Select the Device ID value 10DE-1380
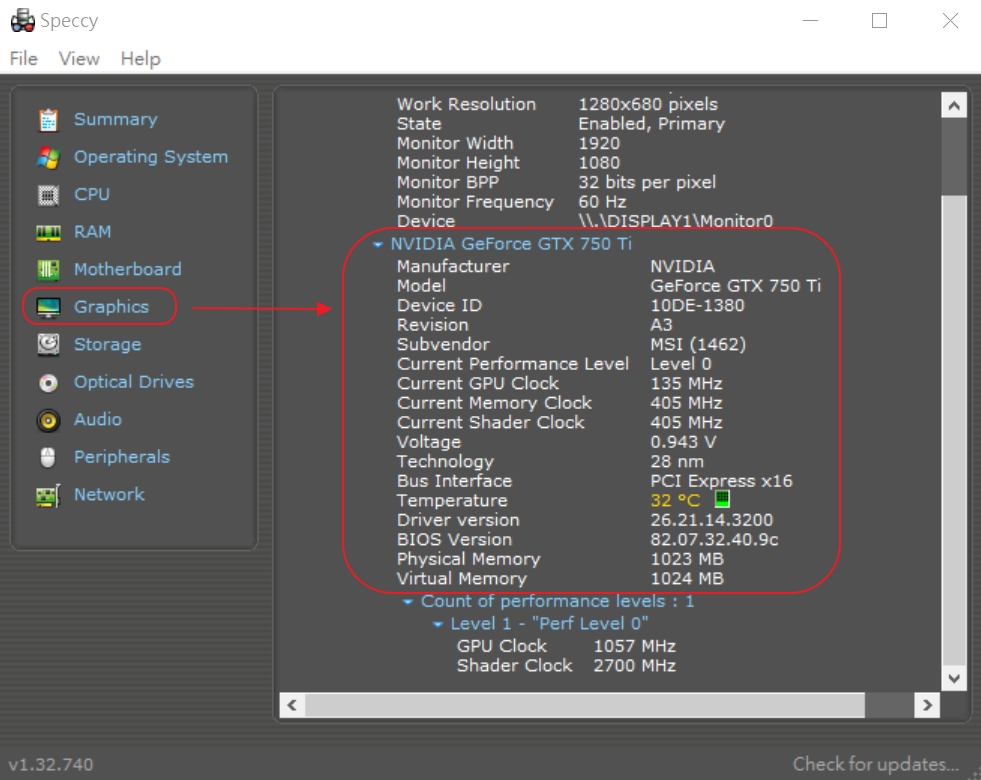 697,305
